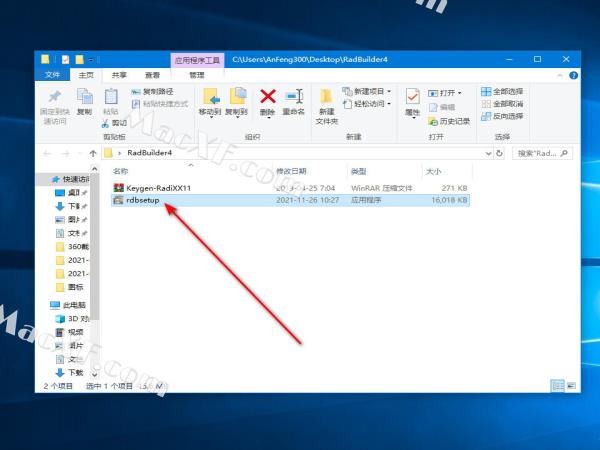Sort by the Name column header
Screen dimensions: 600x450
pos(120,171)
